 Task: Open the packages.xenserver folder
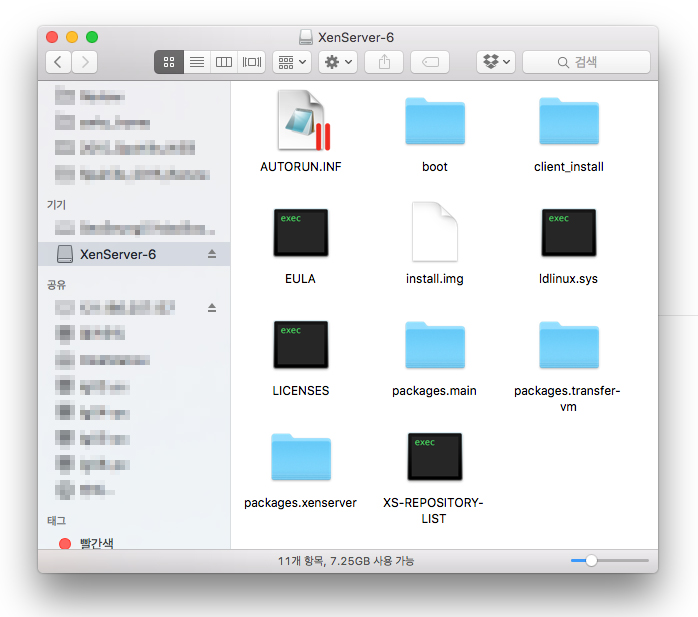point(301,457)
